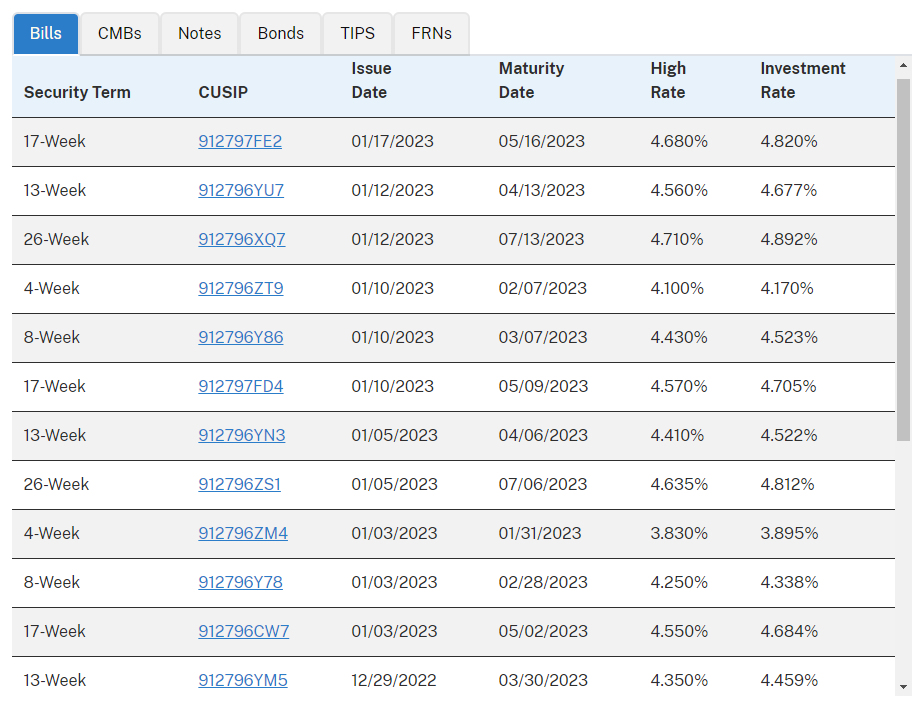Click the scrollbar down arrow

904,687
